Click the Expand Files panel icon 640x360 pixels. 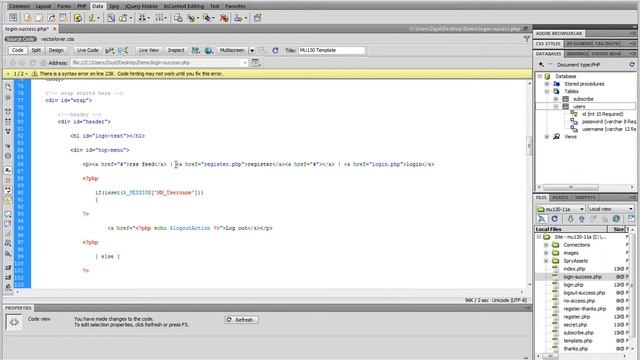point(631,219)
